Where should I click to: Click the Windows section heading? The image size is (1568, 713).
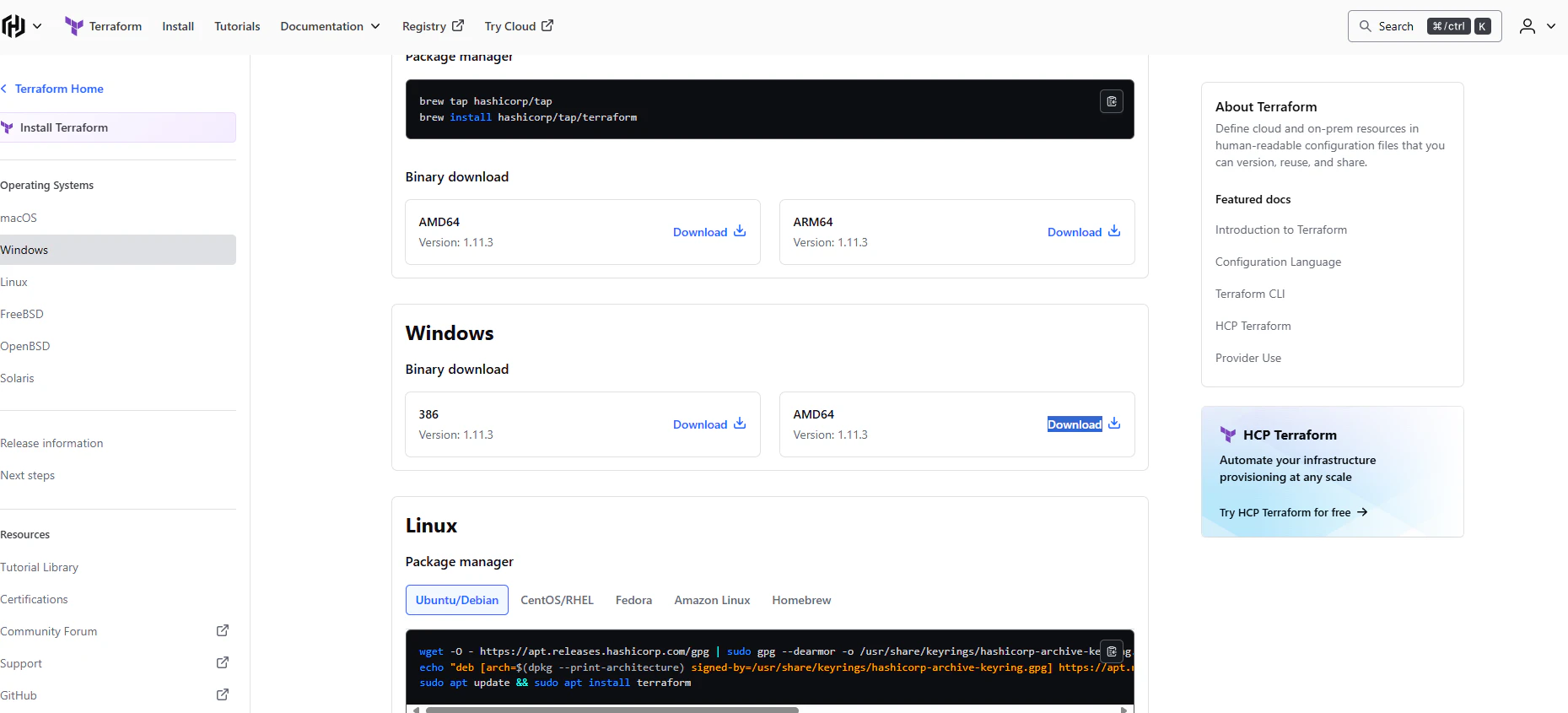point(450,333)
